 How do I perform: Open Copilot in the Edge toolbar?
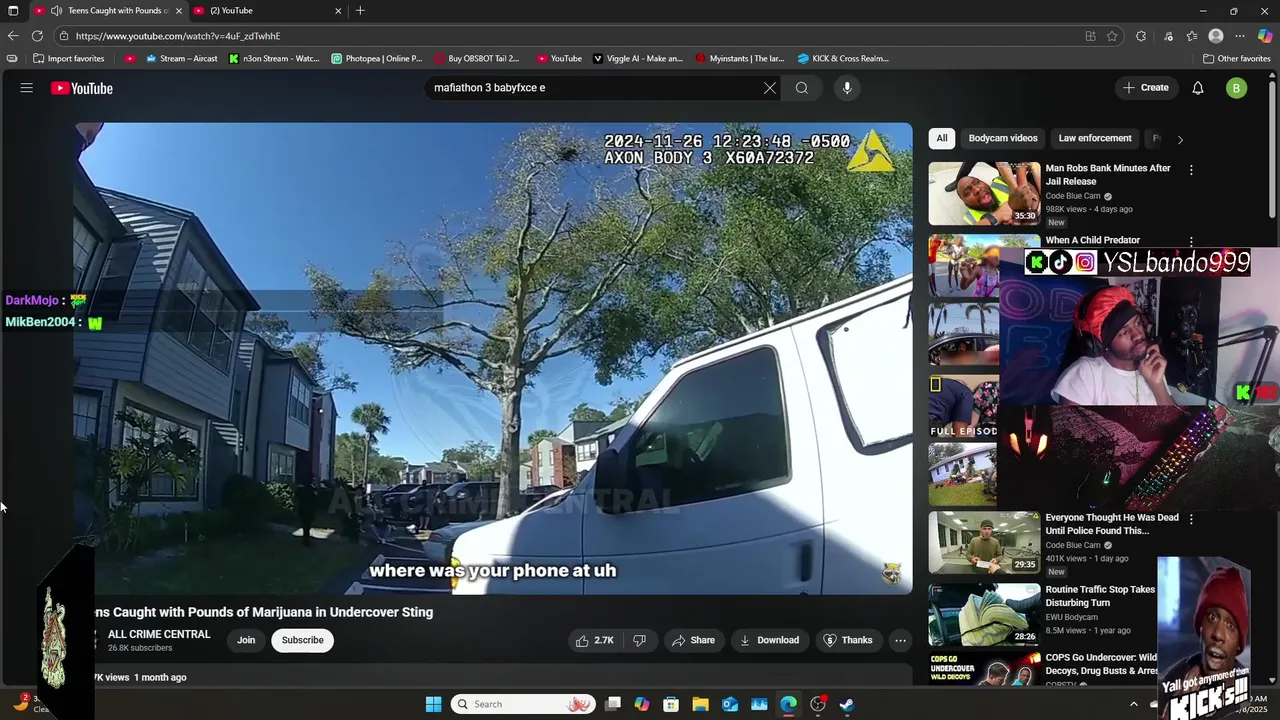1265,36
